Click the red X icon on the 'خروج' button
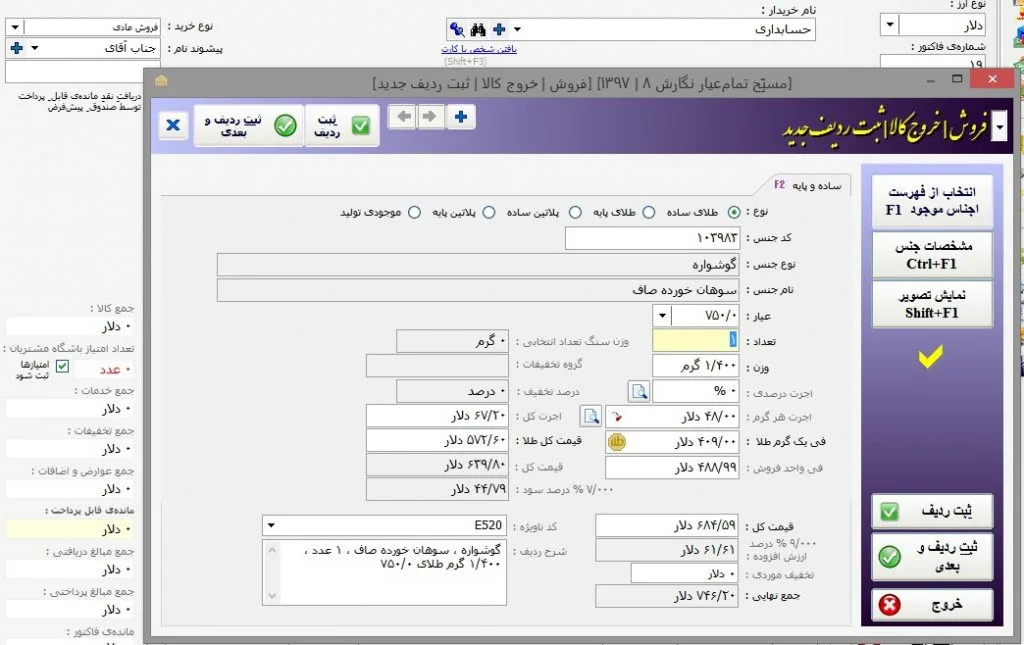Viewport: 1024px width, 645px height. pyautogui.click(x=889, y=605)
